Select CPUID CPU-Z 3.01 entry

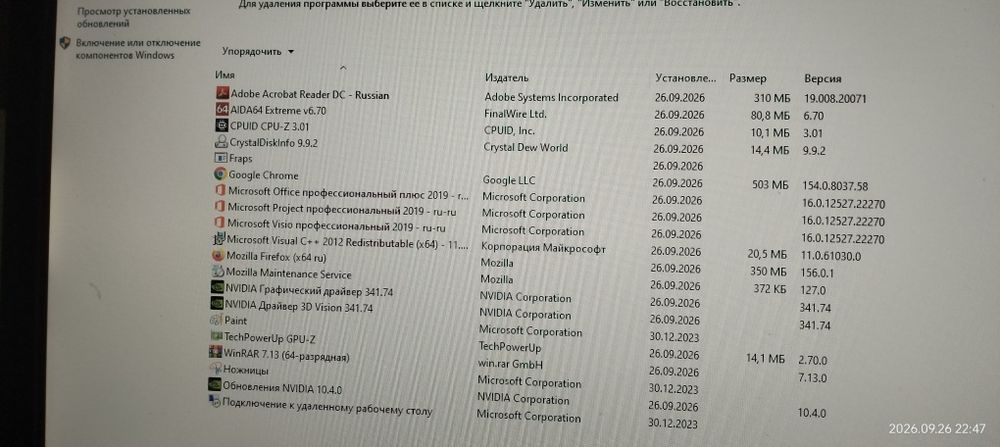269,126
